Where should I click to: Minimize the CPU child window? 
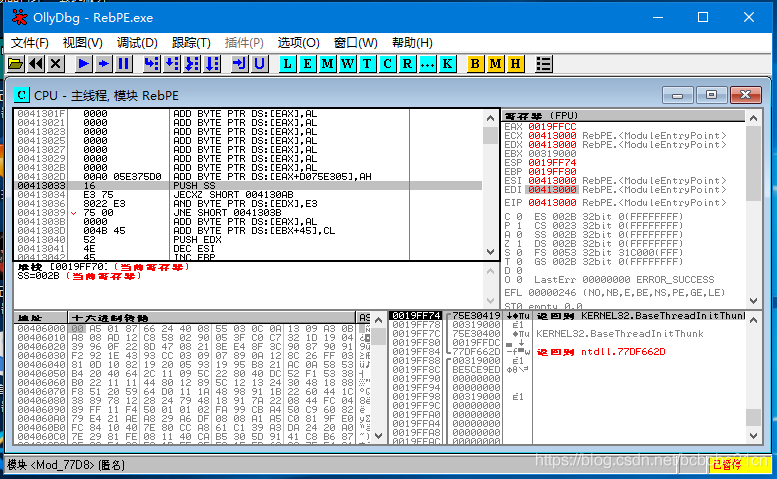[x=677, y=95]
